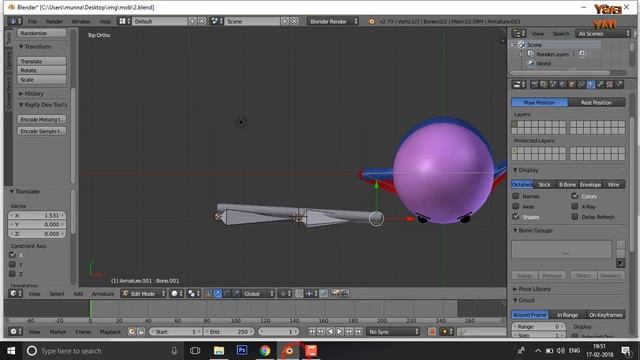Viewport: 640px width, 360px height.
Task: Open the Render properties tab icon
Action: pyautogui.click(x=534, y=84)
